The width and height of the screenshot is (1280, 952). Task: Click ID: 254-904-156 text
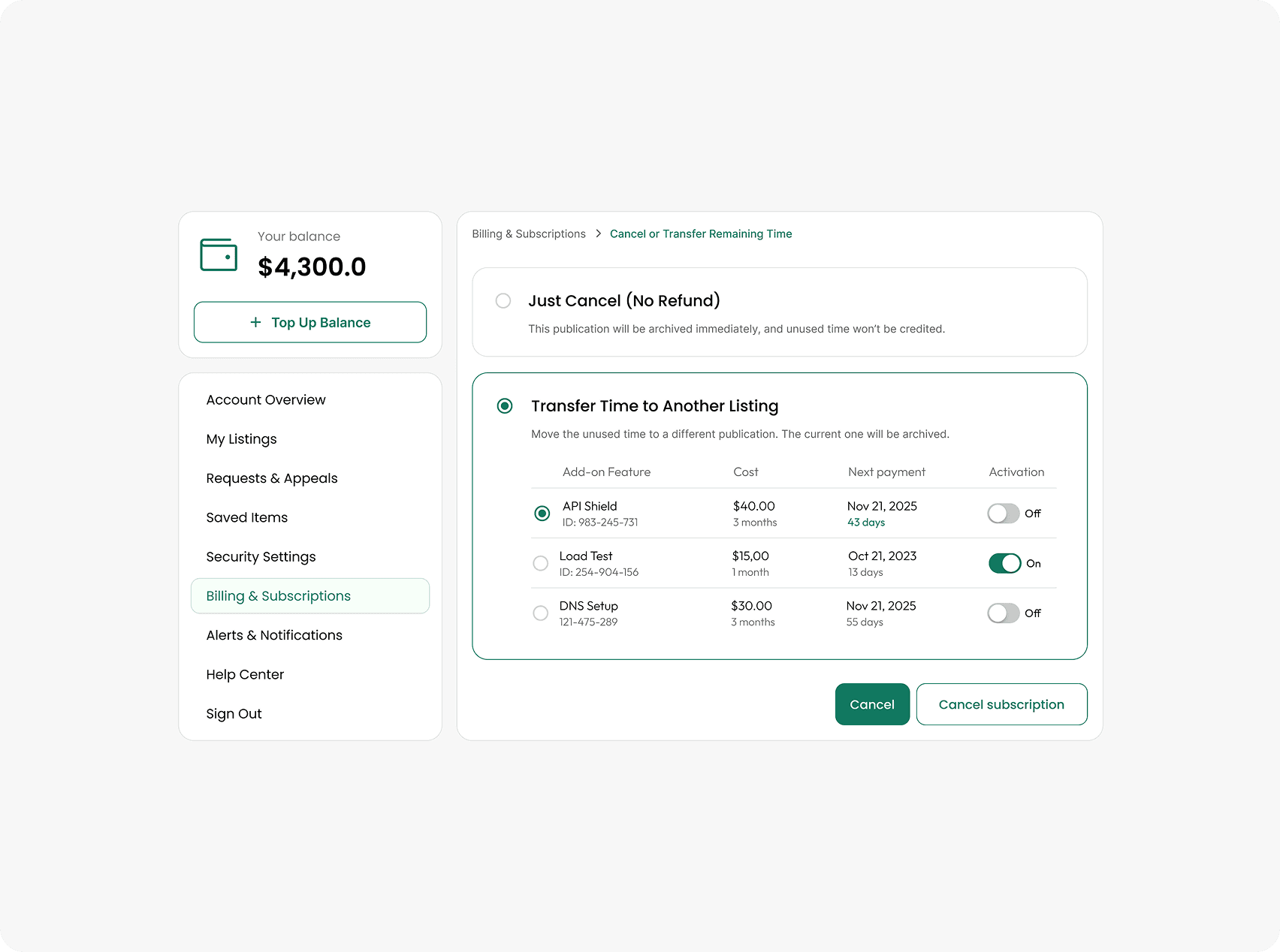599,572
